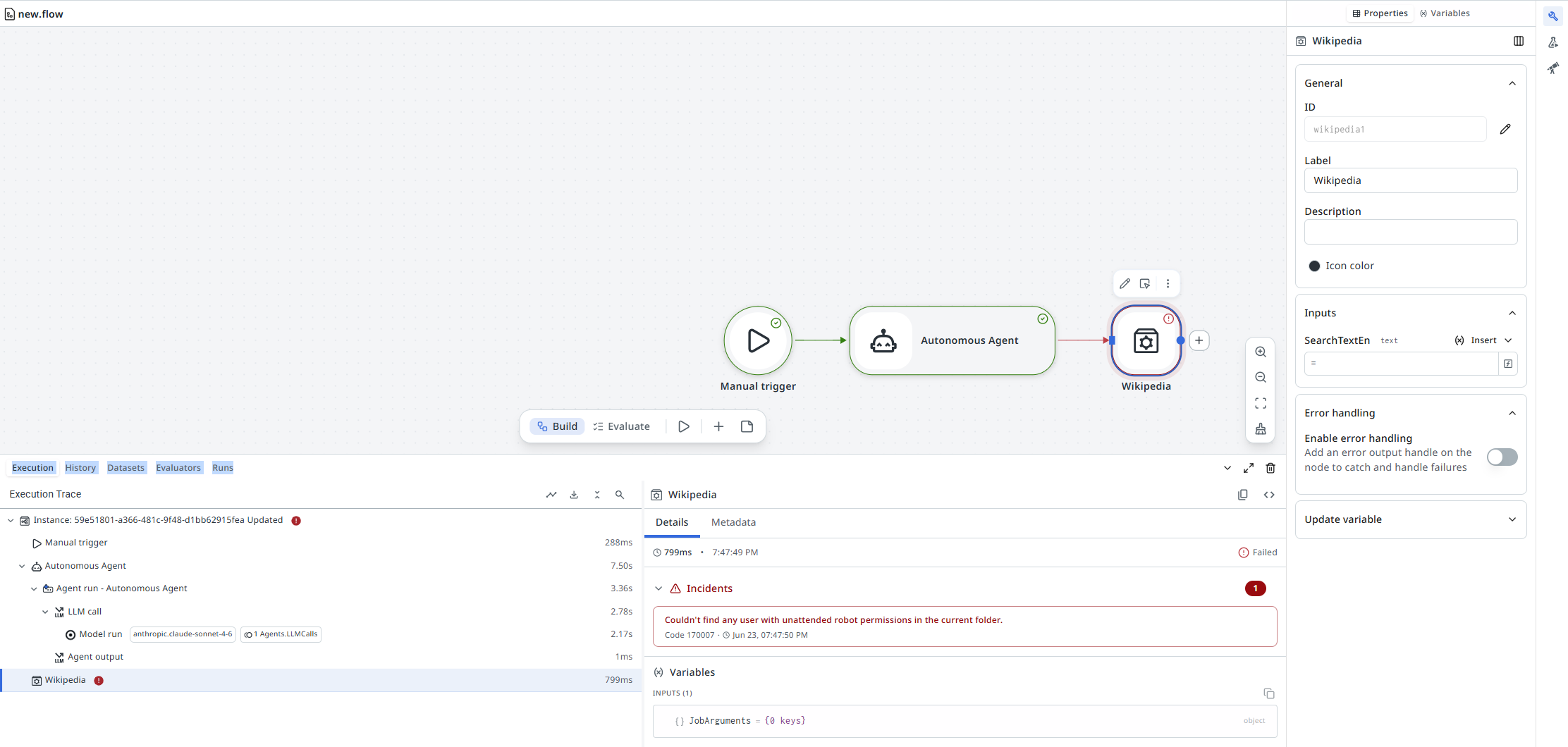Image resolution: width=1568 pixels, height=747 pixels.
Task: Delete execution trace with trash icon
Action: tap(1270, 468)
